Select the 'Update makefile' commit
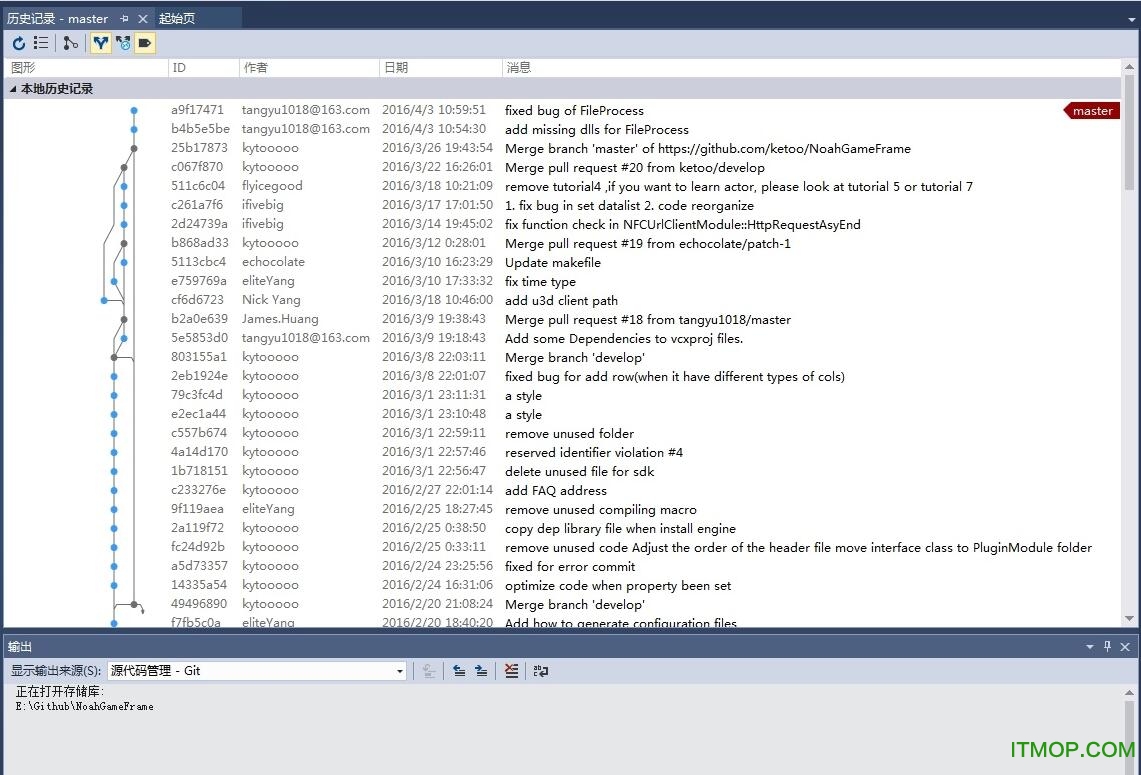Screen dimensions: 1141x775 [562, 262]
